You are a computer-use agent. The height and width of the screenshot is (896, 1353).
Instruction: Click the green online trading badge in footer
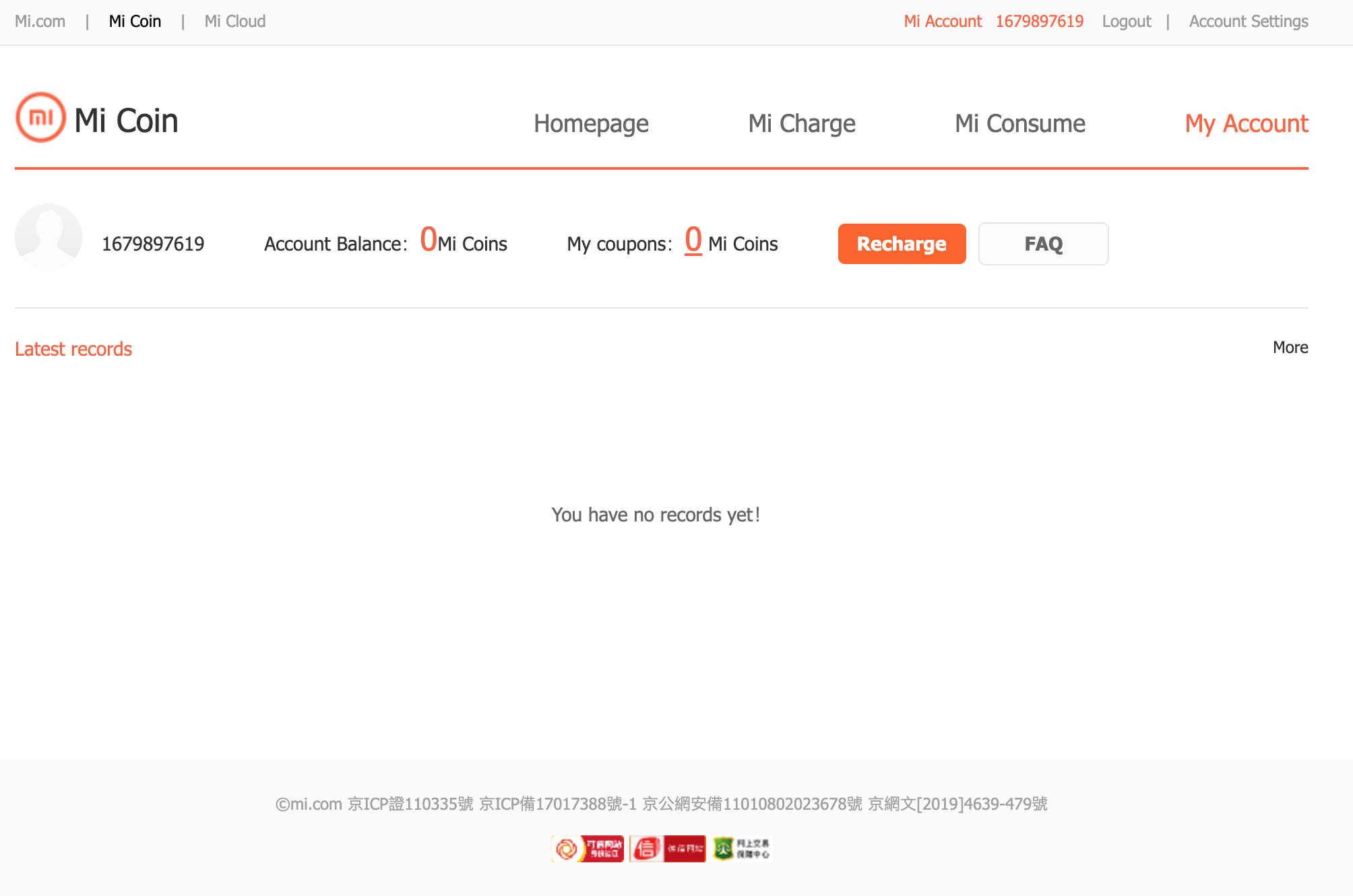[x=742, y=849]
